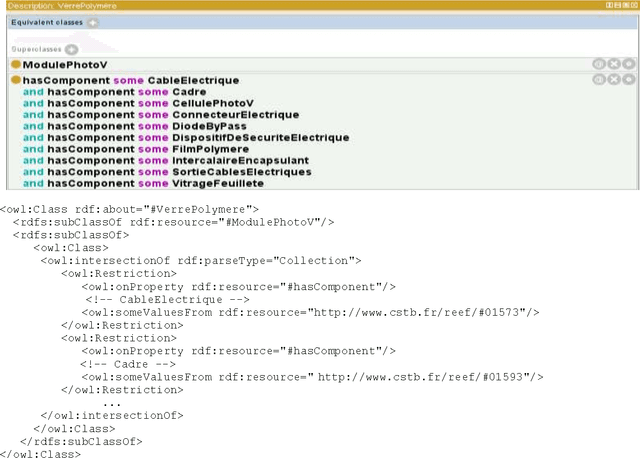Click the VitrageFeuillete class name
The height and width of the screenshot is (458, 640).
217,183
